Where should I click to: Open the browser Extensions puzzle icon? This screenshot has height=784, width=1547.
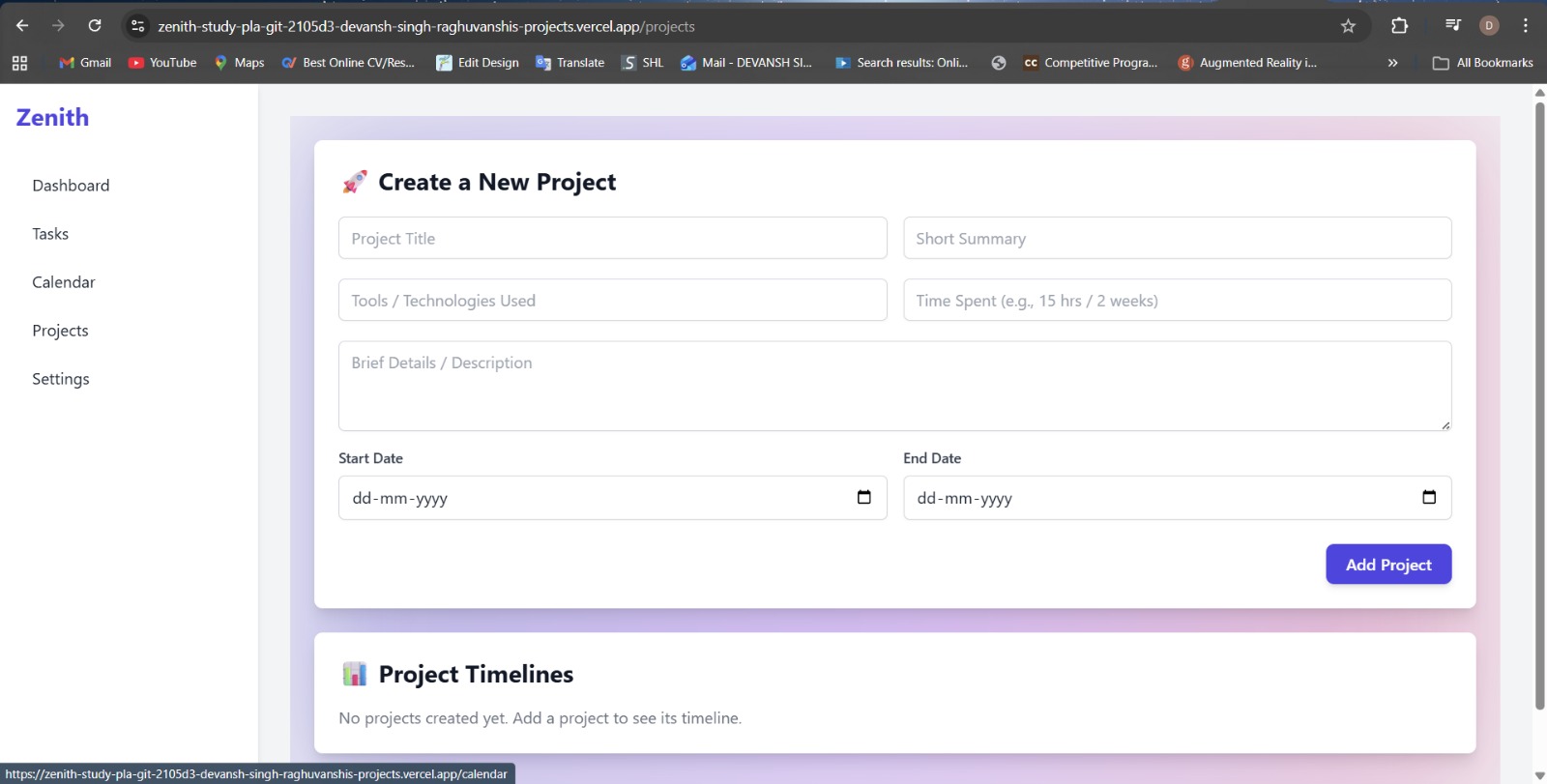(x=1399, y=26)
